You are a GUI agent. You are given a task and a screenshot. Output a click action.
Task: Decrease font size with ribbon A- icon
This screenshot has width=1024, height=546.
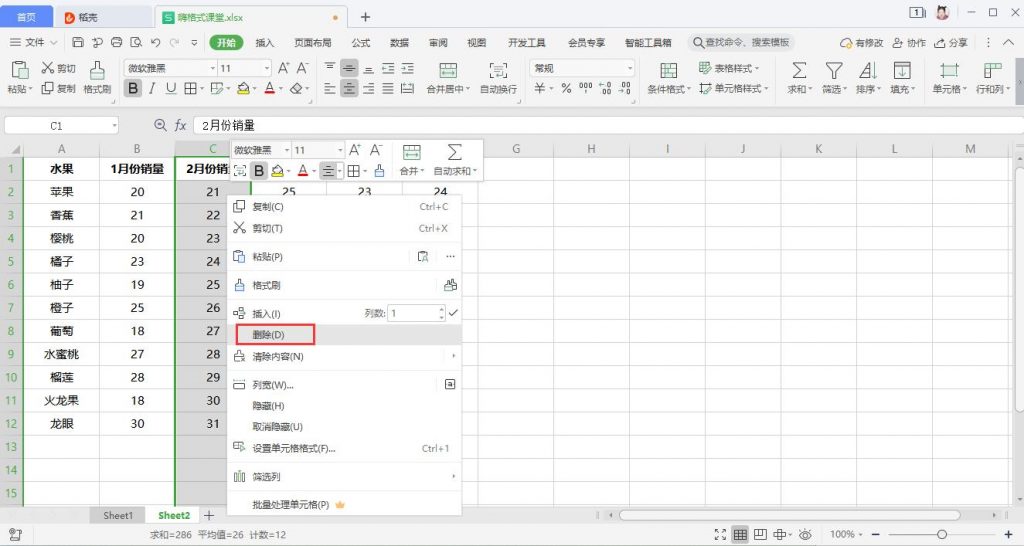[302, 68]
